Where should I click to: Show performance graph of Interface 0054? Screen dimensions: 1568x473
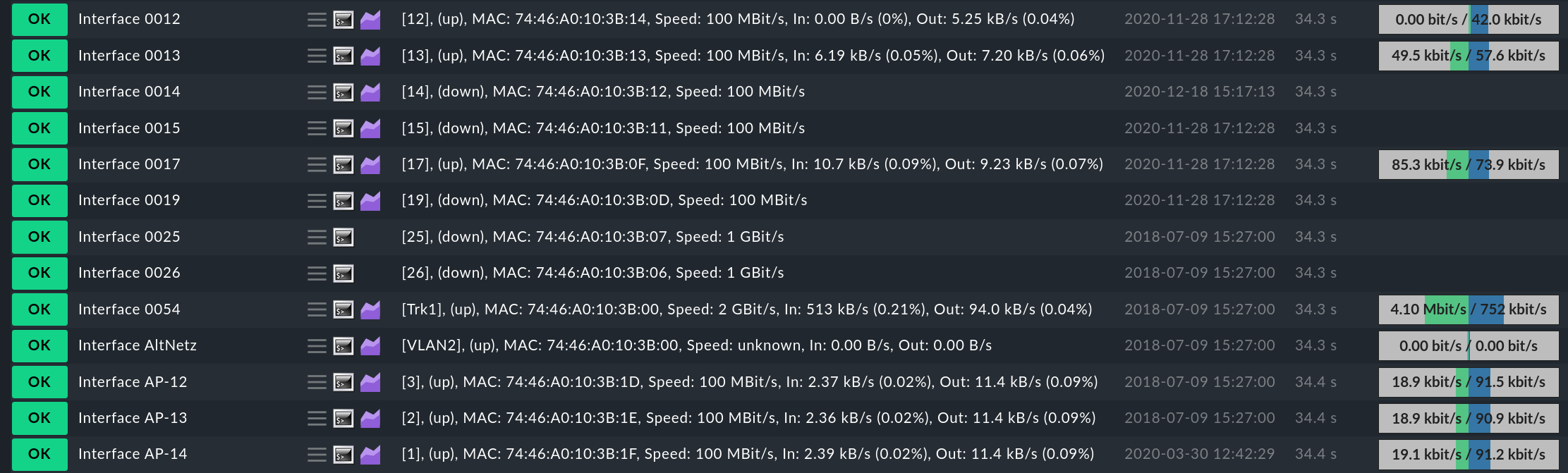pos(370,309)
